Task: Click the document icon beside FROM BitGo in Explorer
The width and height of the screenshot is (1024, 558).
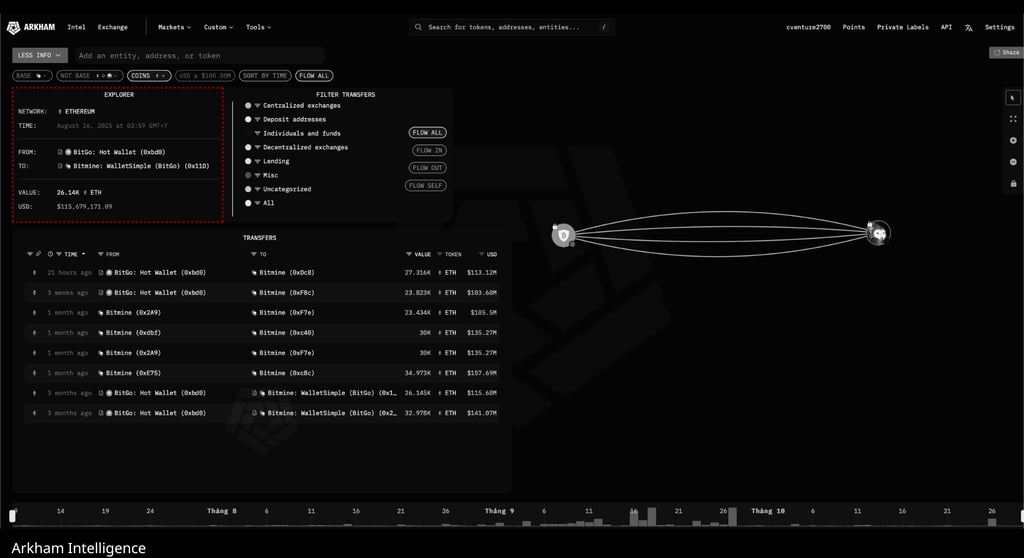Action: [x=60, y=152]
